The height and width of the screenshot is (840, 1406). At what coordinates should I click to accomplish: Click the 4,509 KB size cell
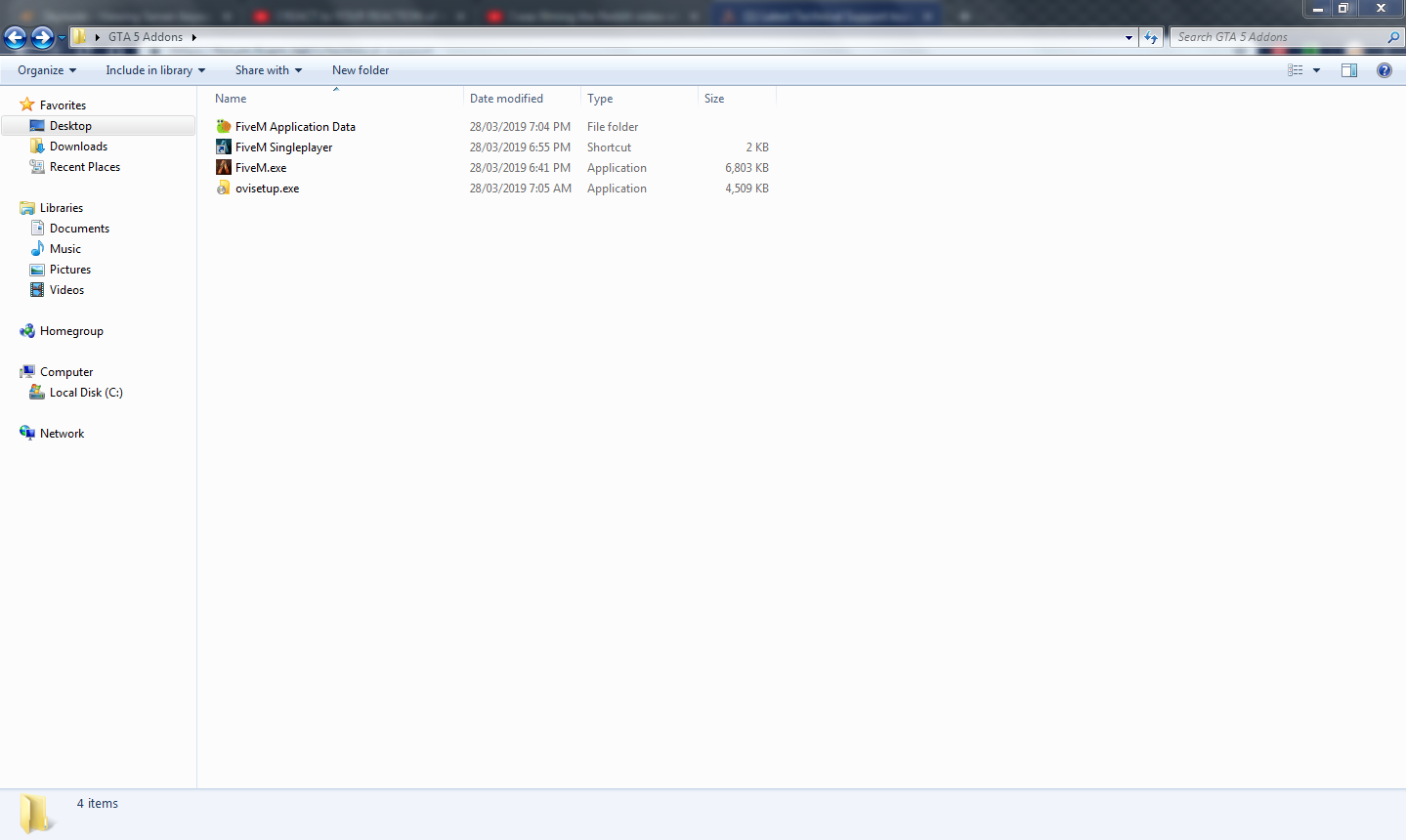(746, 189)
